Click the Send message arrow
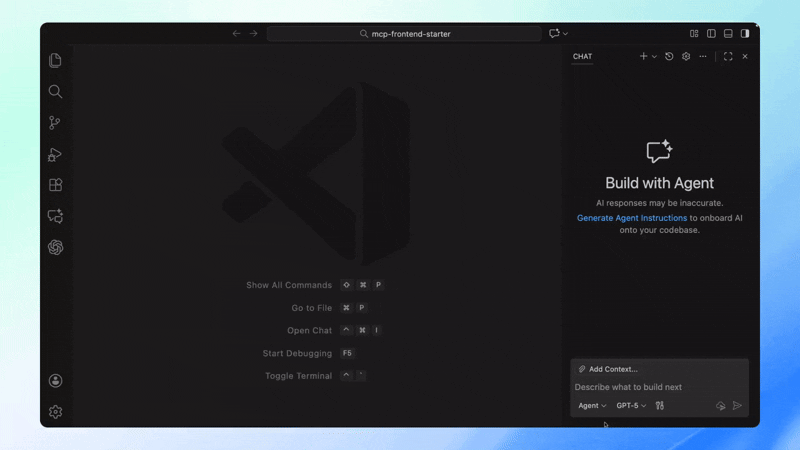 [737, 406]
